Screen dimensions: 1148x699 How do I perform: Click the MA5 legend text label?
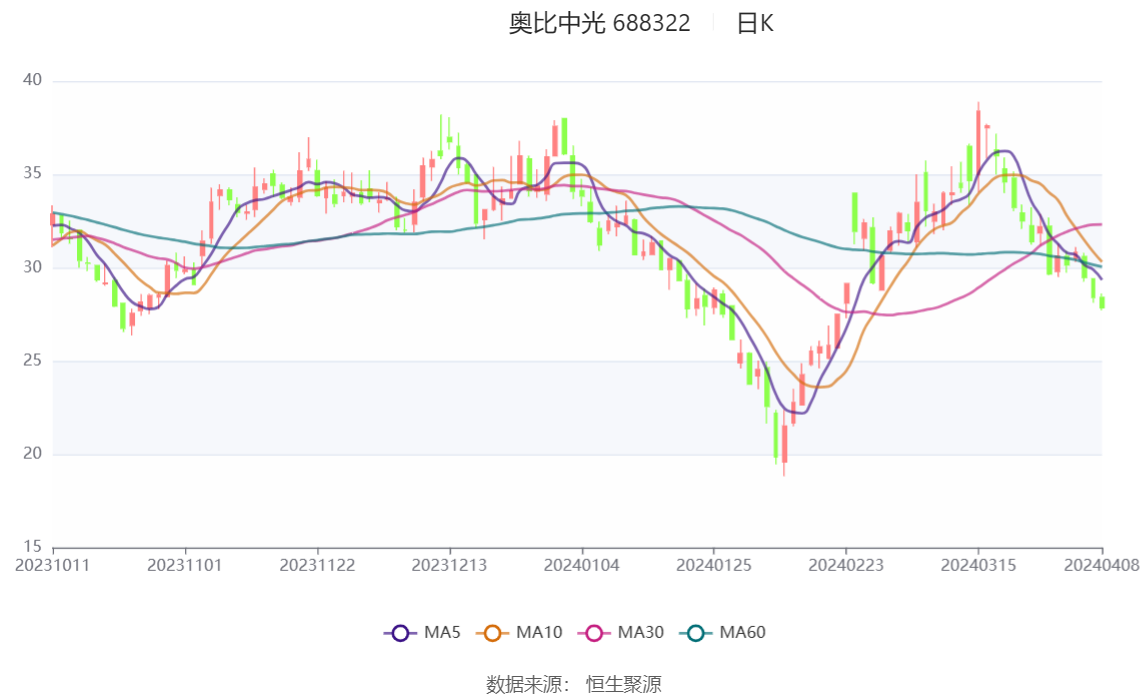click(x=442, y=632)
